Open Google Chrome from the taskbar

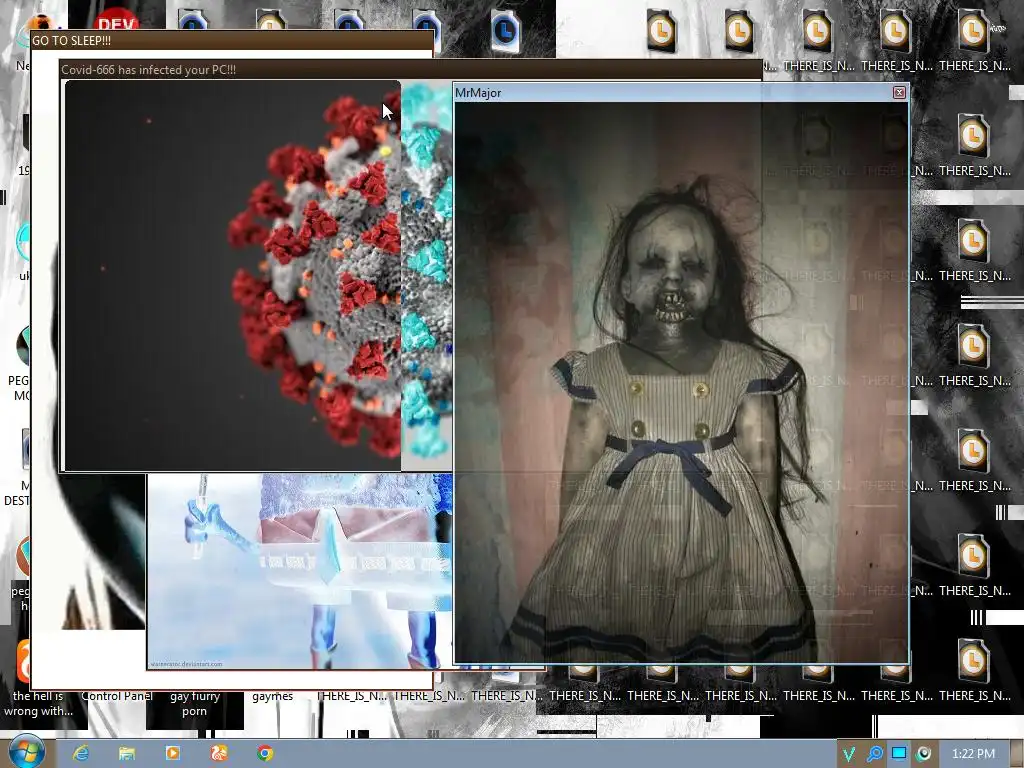(x=264, y=753)
